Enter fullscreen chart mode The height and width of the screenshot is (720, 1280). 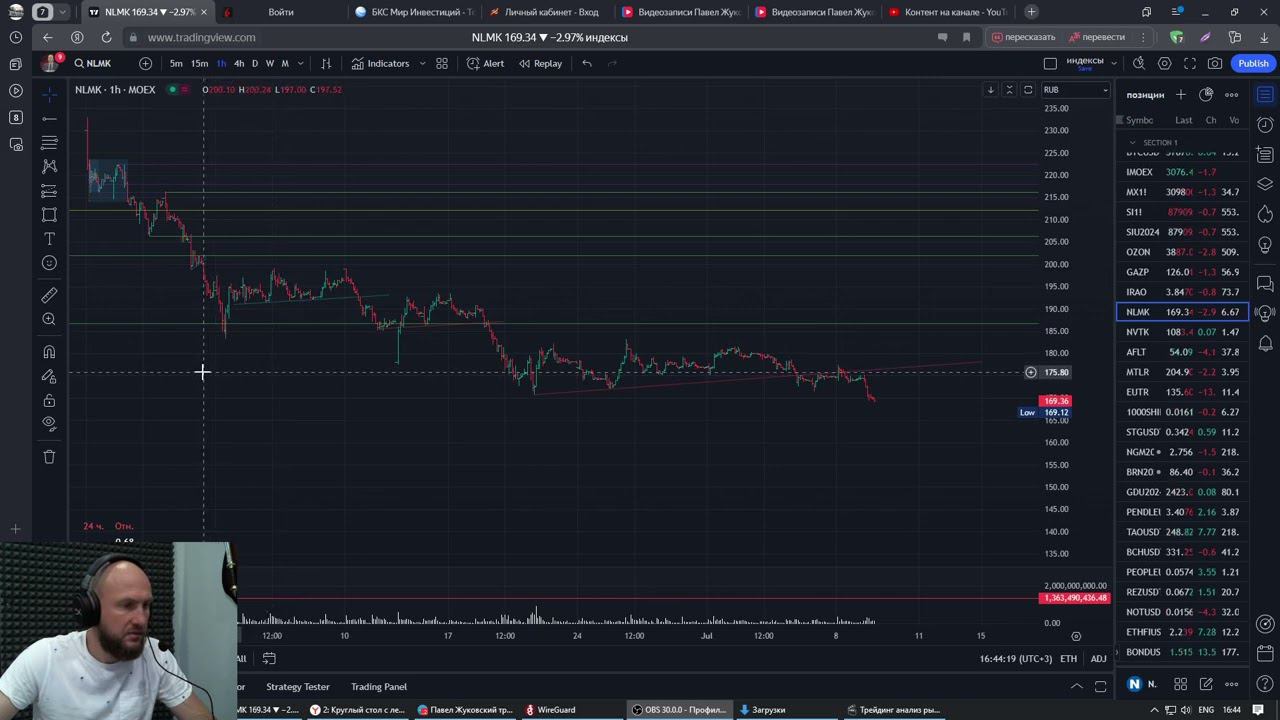[1190, 63]
